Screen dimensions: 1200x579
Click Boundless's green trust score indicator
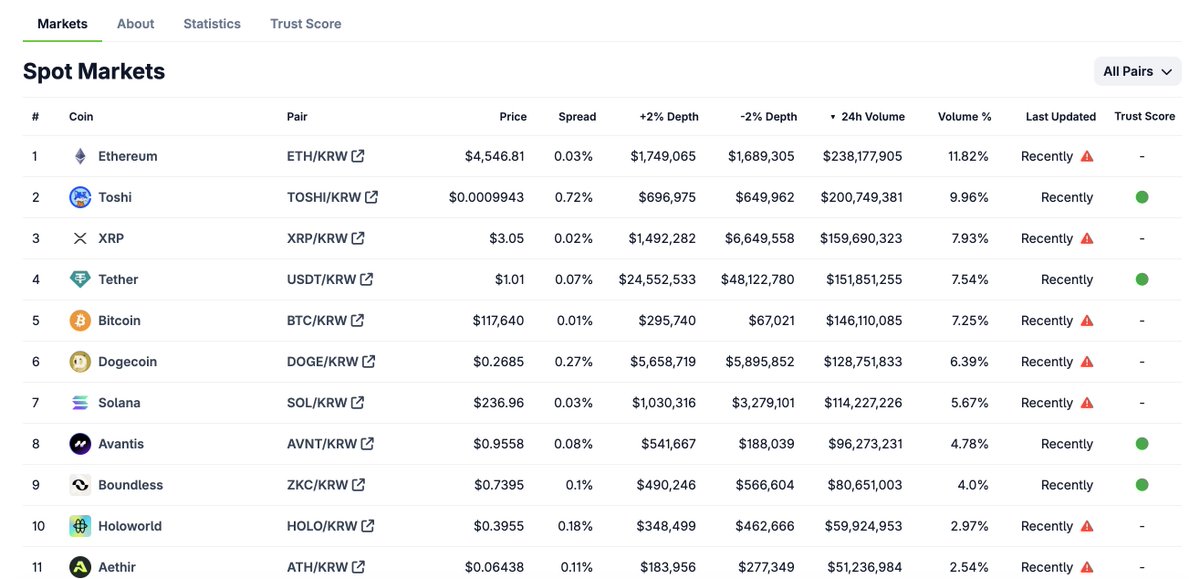(1141, 484)
